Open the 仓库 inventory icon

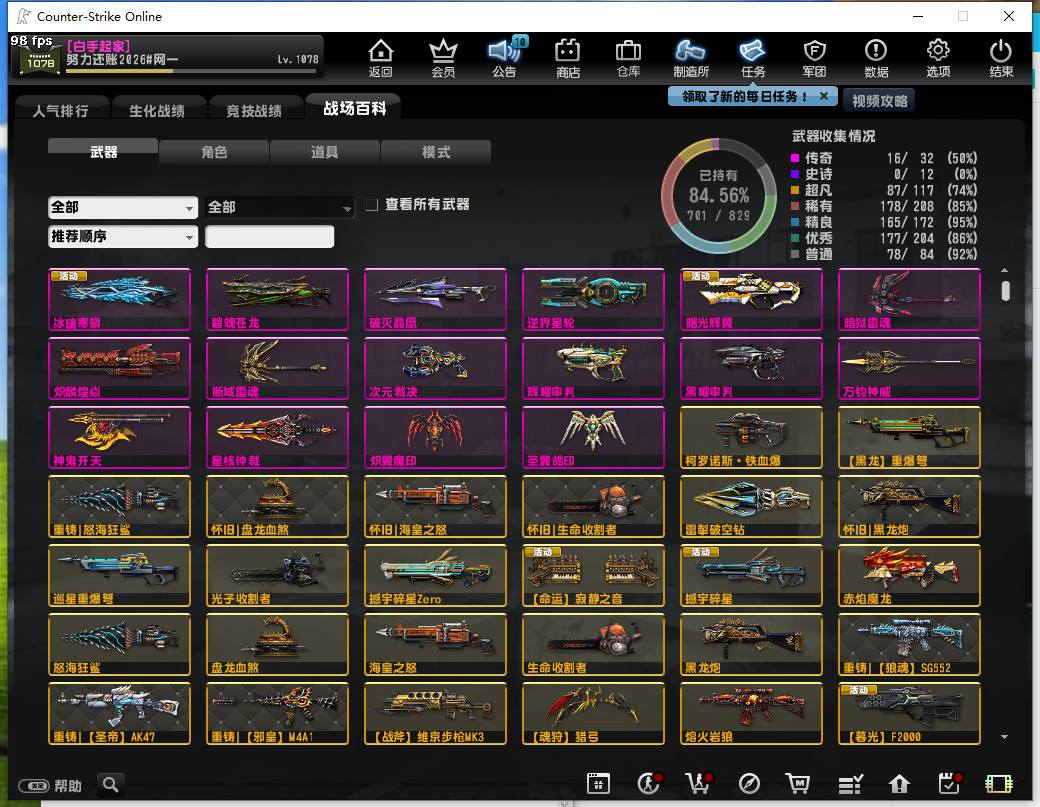pos(628,58)
